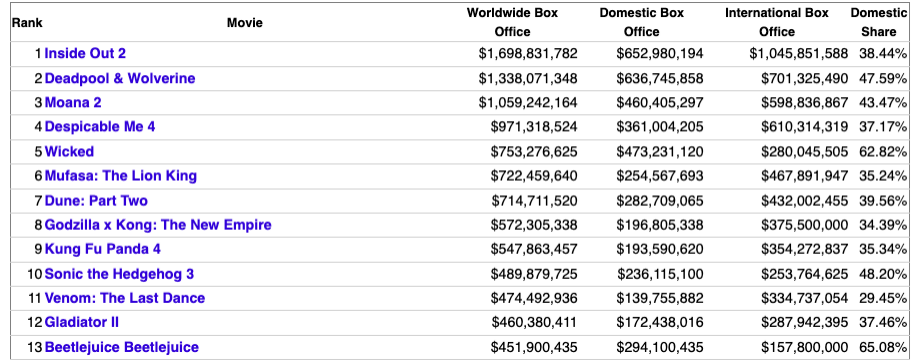Open the Sonic the Hedgehog 3 link
The image size is (915, 361).
(120, 274)
